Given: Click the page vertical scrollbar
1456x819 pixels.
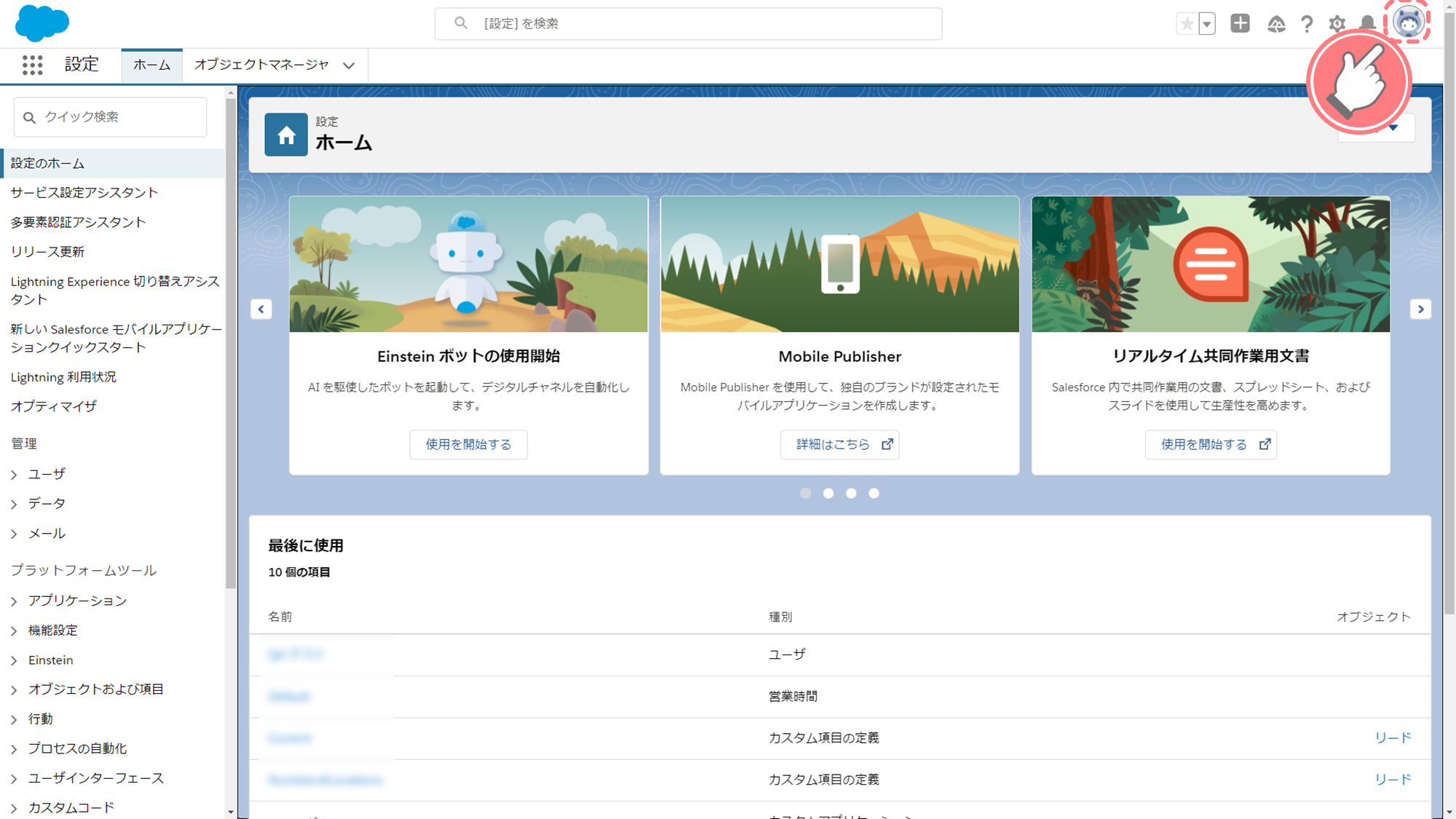Looking at the screenshot, I should pos(1449,313).
